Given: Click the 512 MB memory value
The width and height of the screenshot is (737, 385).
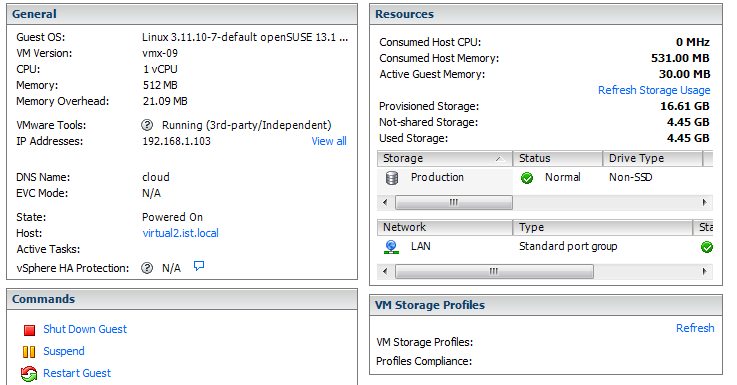Looking at the screenshot, I should 160,85.
